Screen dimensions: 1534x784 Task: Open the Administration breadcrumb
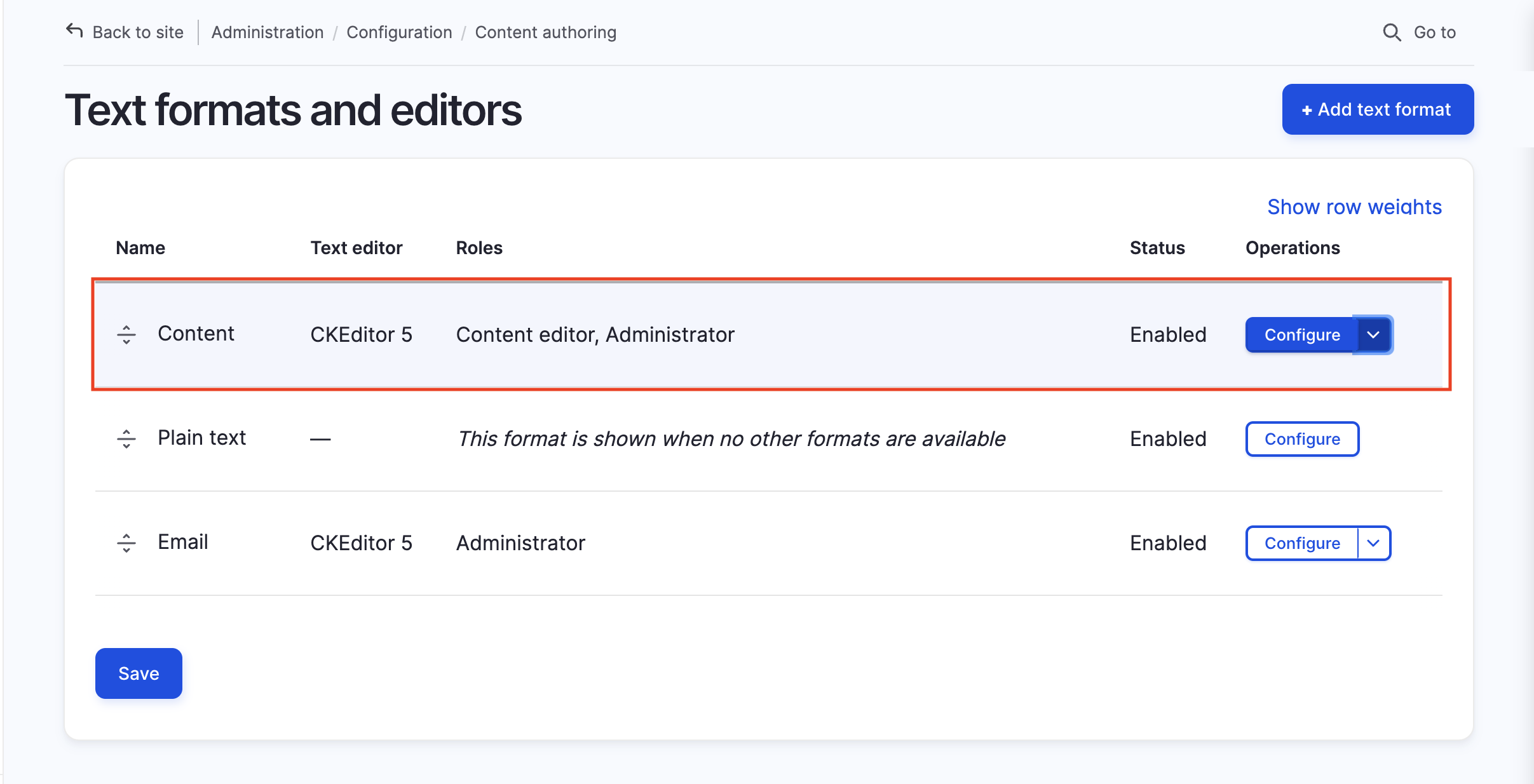point(267,32)
